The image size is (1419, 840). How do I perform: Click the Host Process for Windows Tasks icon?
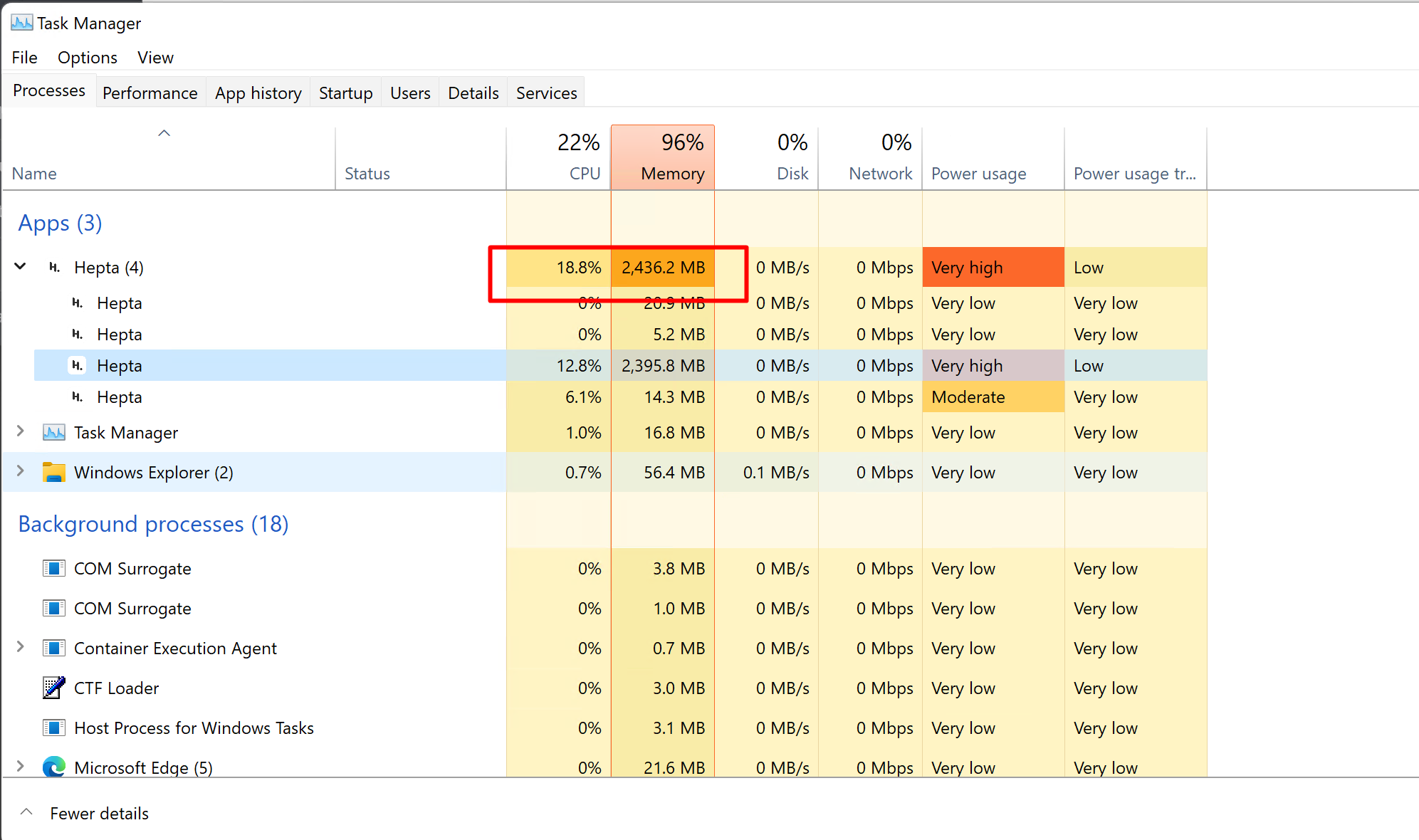click(x=54, y=728)
